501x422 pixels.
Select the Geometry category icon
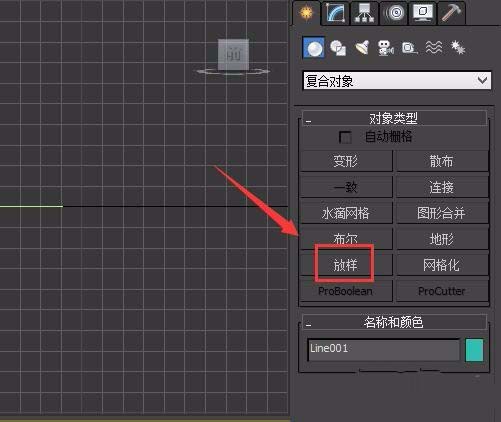313,48
